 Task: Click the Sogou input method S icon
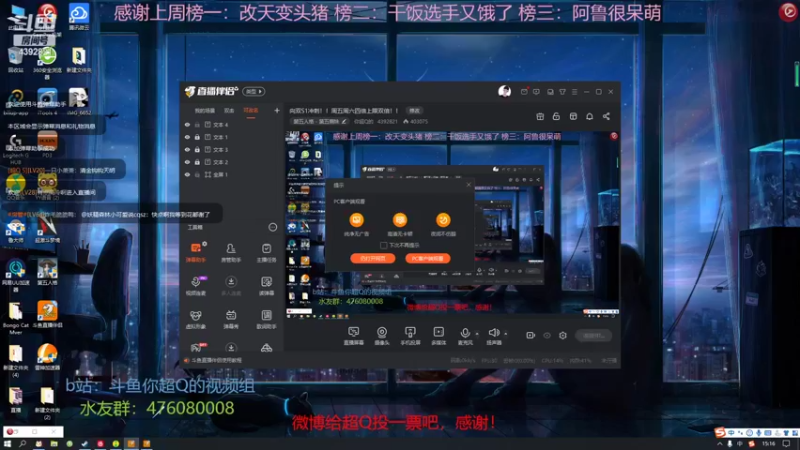(x=720, y=432)
